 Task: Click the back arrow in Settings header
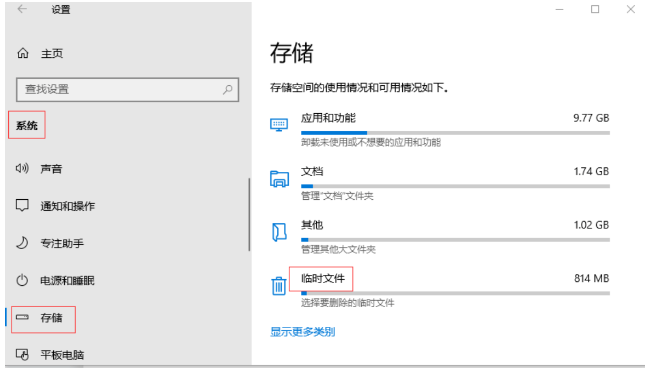[22, 9]
